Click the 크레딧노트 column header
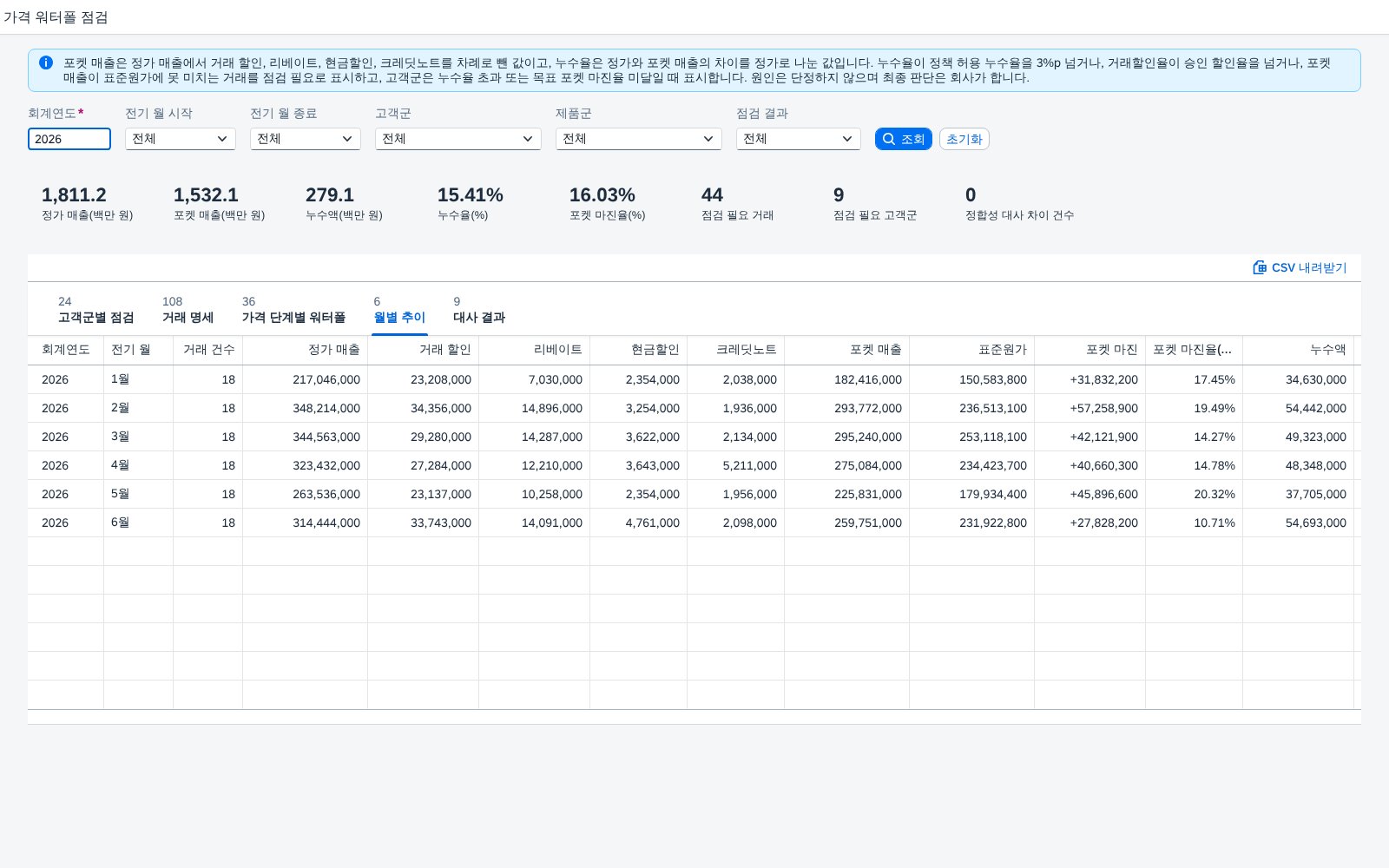Image resolution: width=1389 pixels, height=868 pixels. 736,350
